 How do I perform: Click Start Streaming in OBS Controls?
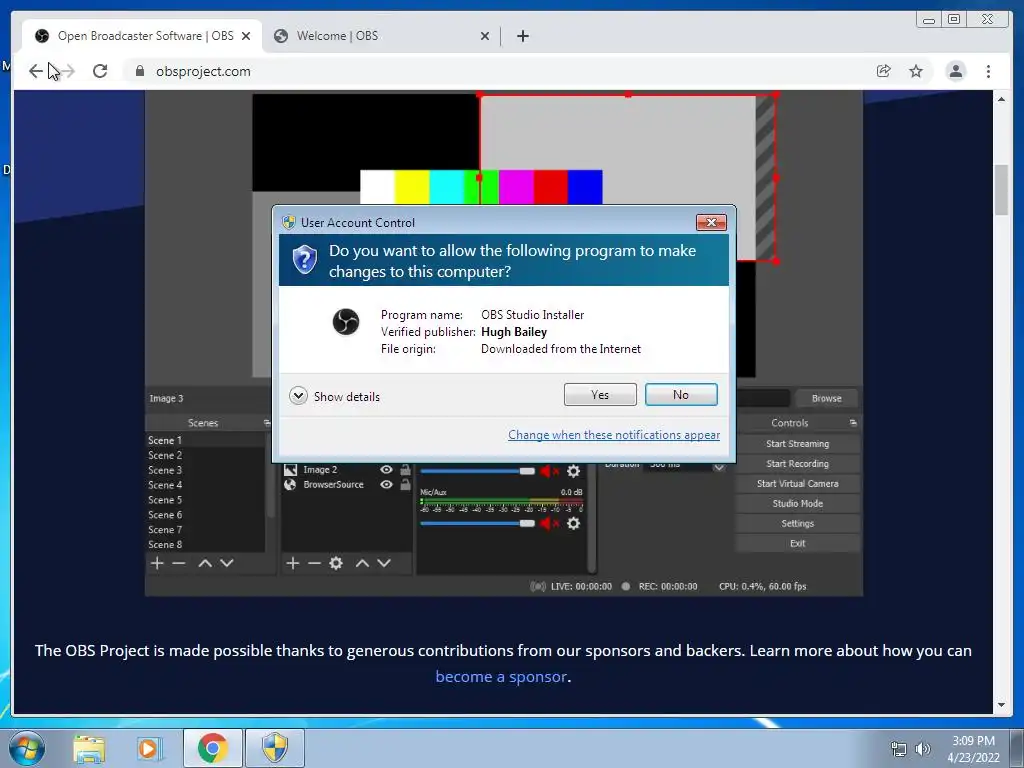[797, 444]
